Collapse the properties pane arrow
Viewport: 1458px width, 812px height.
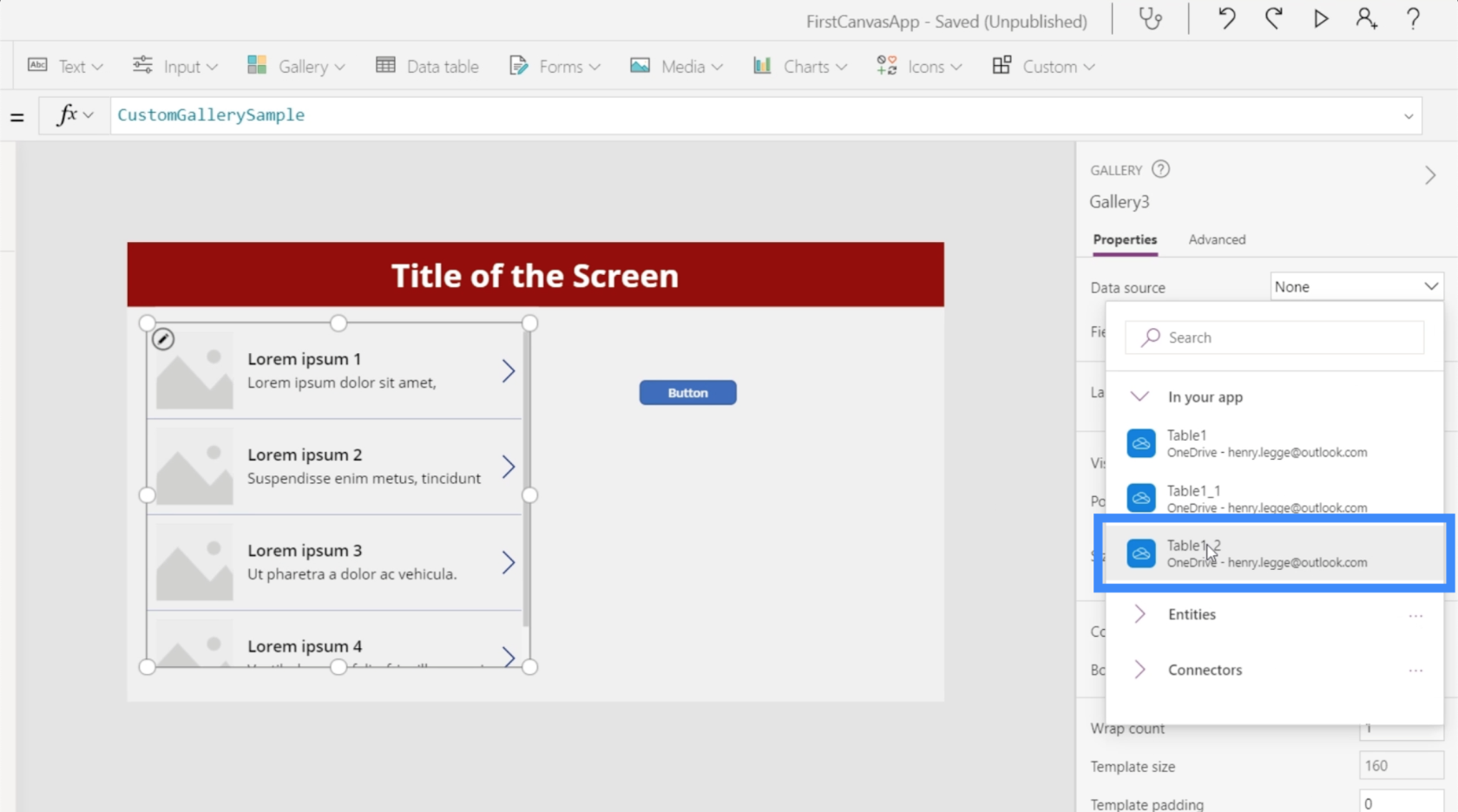click(x=1430, y=175)
